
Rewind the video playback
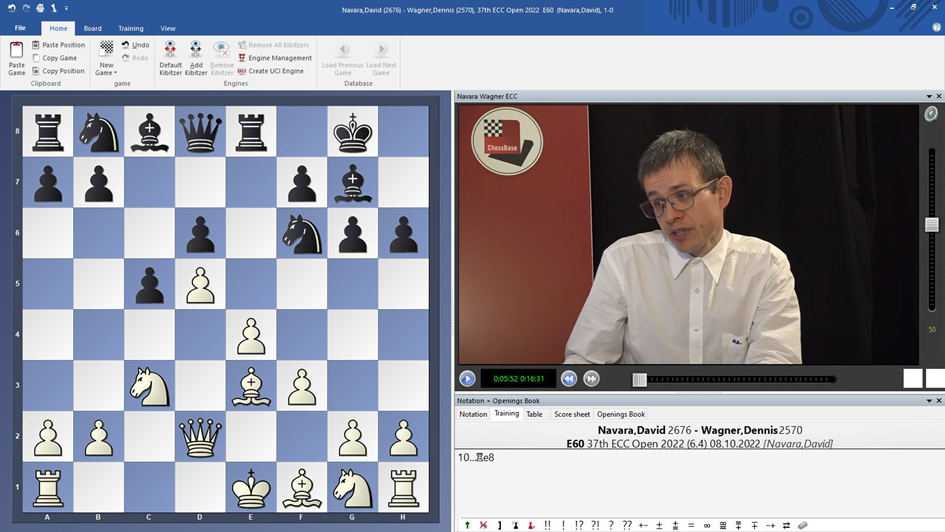(x=568, y=379)
